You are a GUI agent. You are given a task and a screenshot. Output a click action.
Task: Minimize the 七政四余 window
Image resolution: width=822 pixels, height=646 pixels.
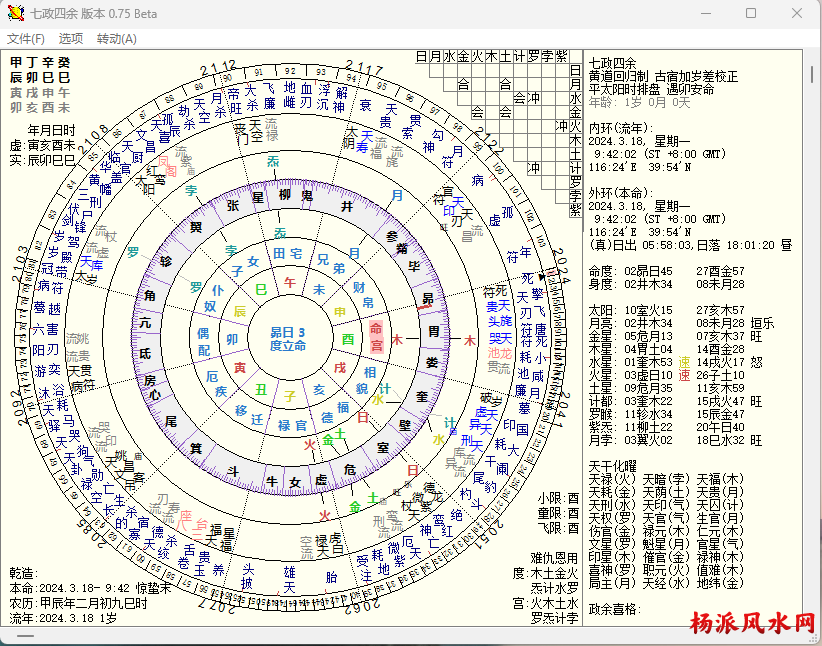(705, 13)
